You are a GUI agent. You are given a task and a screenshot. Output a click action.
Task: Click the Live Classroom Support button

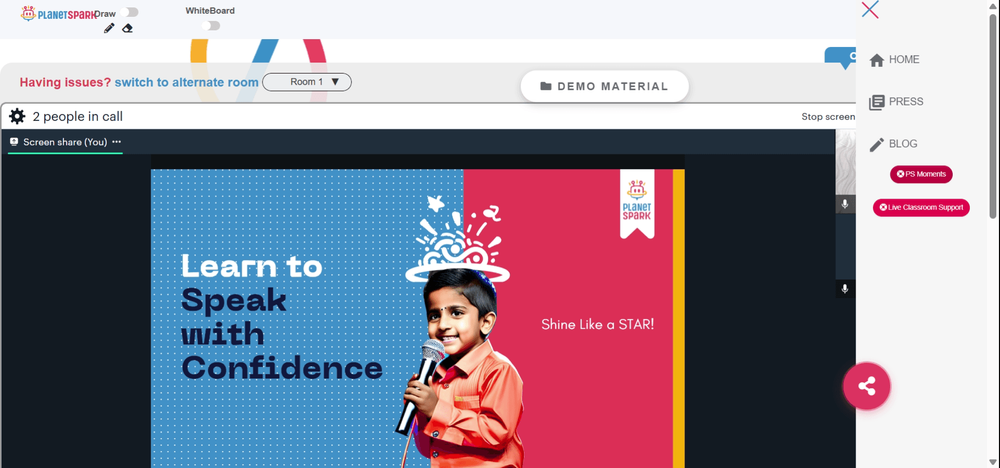point(922,207)
